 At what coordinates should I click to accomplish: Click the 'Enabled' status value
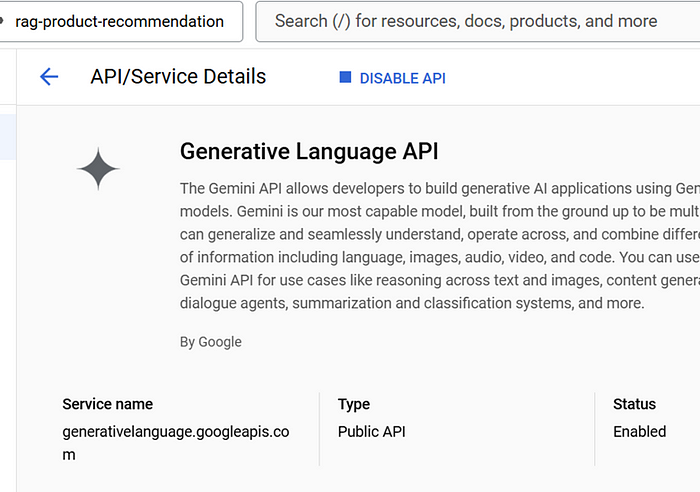click(x=639, y=432)
